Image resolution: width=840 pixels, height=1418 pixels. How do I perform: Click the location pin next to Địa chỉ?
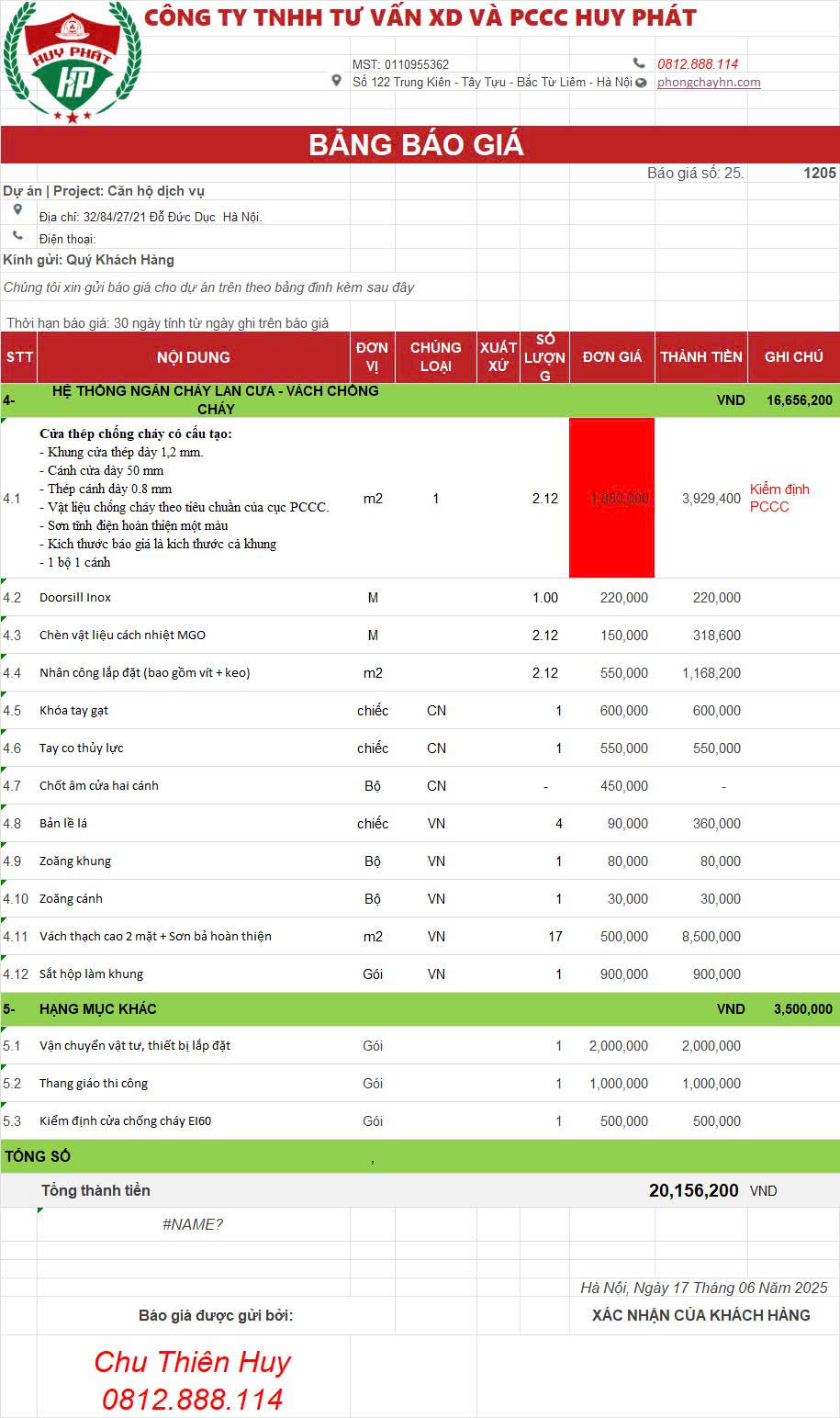pos(17,210)
